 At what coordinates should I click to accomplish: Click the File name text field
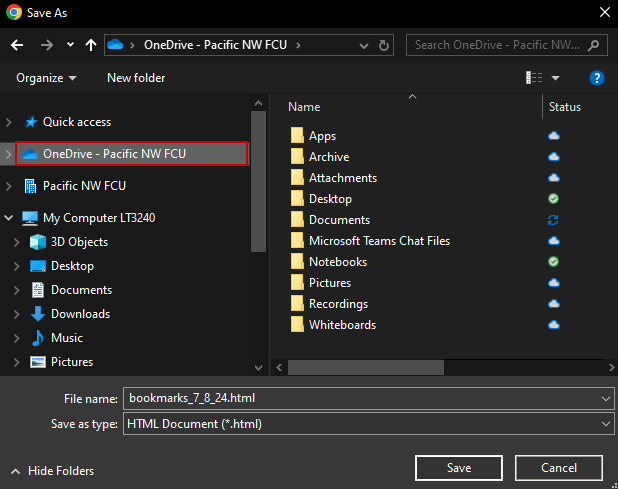360,398
